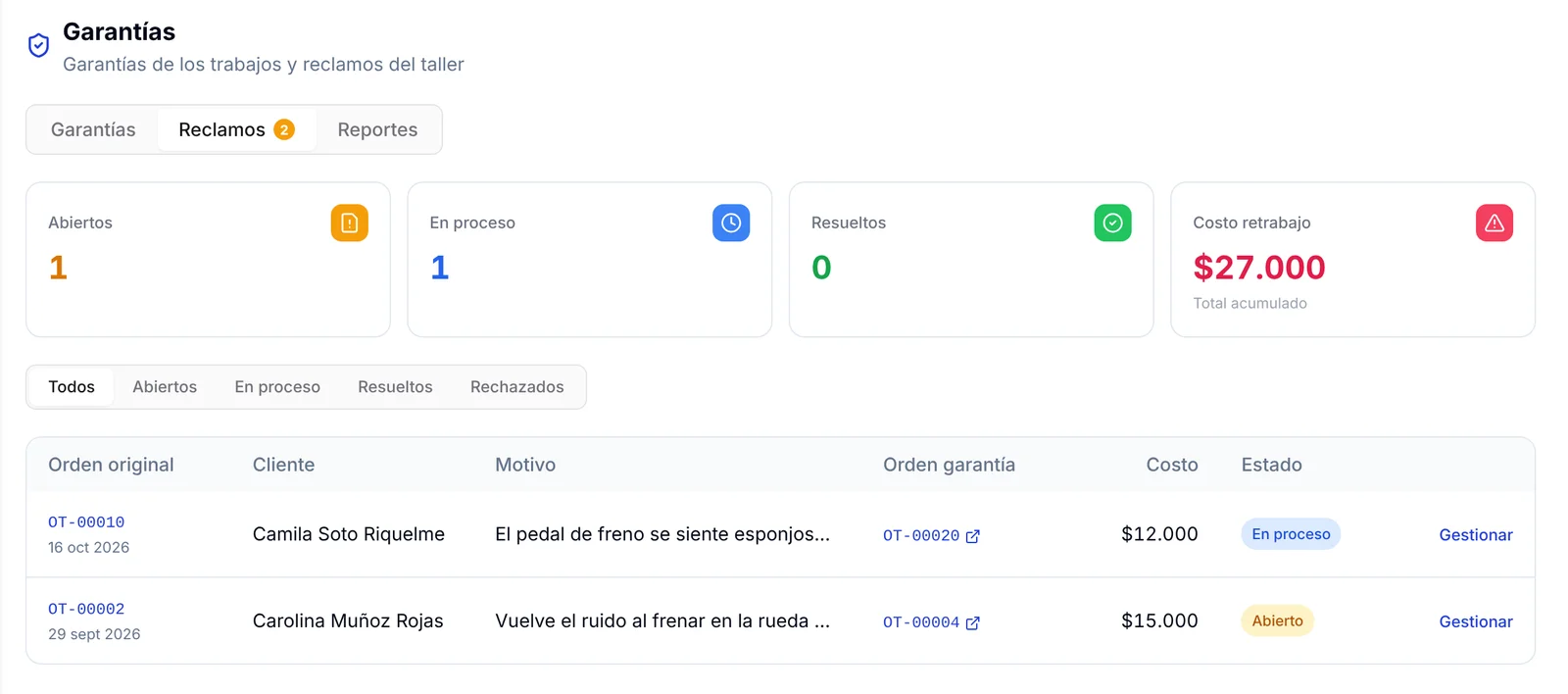Image resolution: width=1568 pixels, height=694 pixels.
Task: Switch to the Garantías tab
Action: tap(93, 129)
